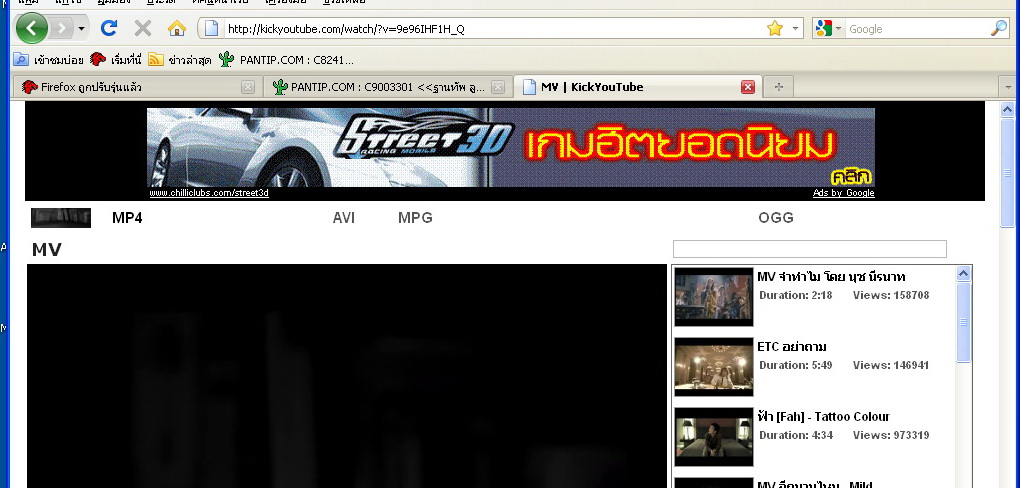1020x488 pixels.
Task: Open the www.chilliclubs.com/street3d link
Action: click(x=209, y=193)
